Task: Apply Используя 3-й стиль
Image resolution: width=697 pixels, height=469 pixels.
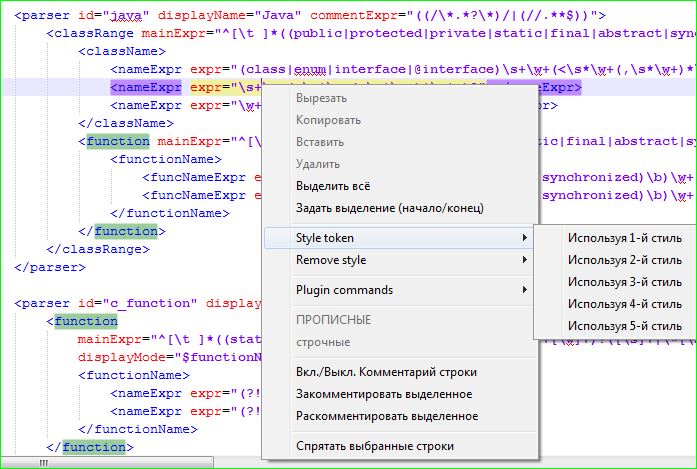Action: (625, 282)
